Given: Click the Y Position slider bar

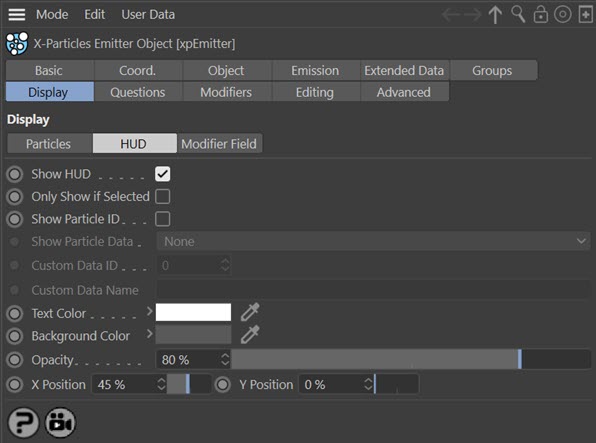Looking at the screenshot, I should click(396, 384).
